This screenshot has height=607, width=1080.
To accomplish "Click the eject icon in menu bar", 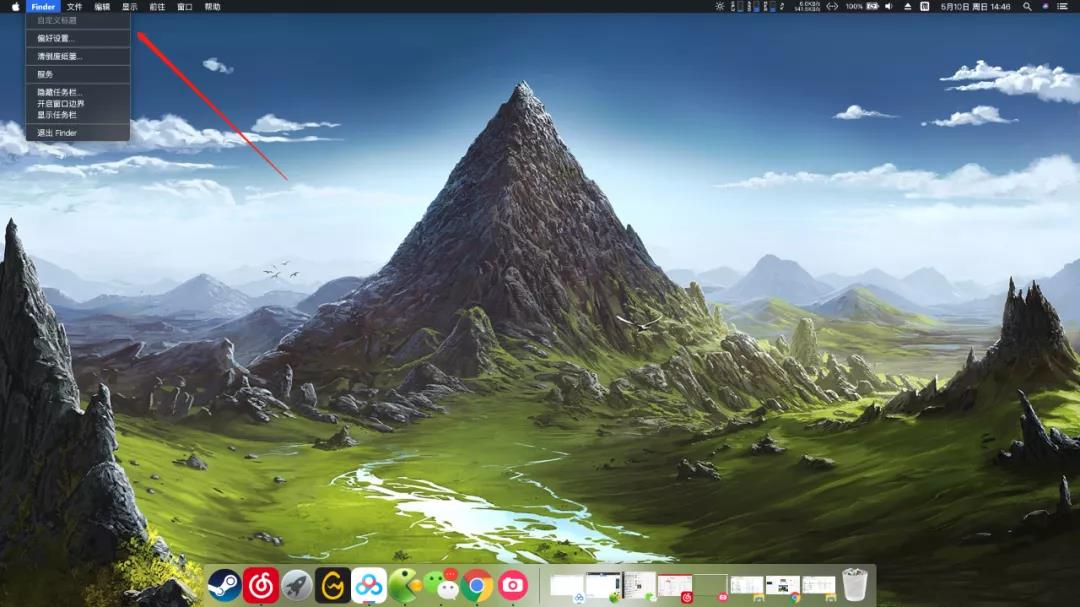I will [908, 6].
